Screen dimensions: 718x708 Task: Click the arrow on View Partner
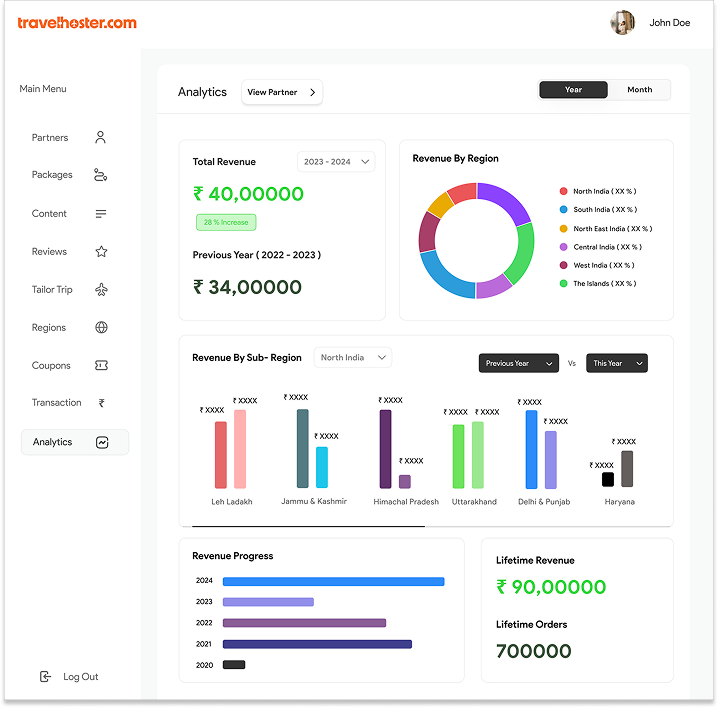pyautogui.click(x=313, y=93)
